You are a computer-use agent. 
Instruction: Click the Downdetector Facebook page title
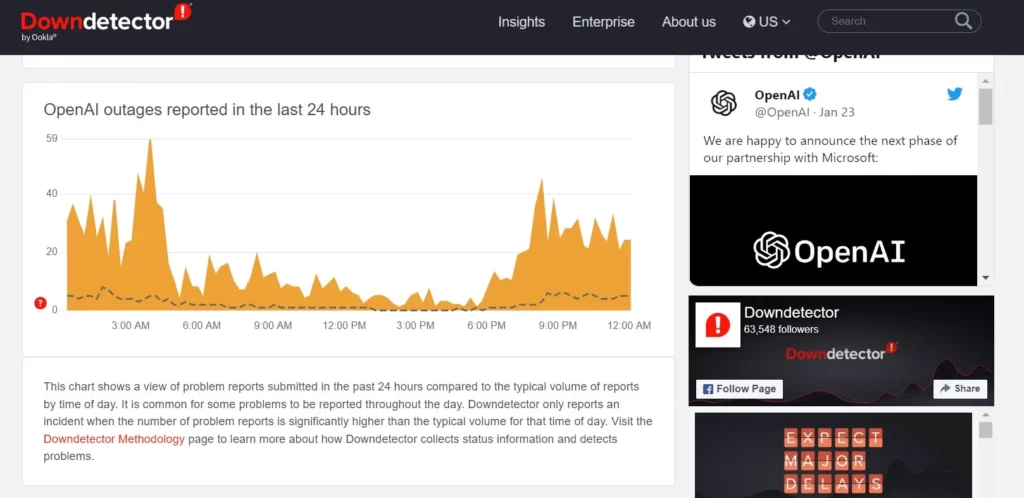point(792,313)
